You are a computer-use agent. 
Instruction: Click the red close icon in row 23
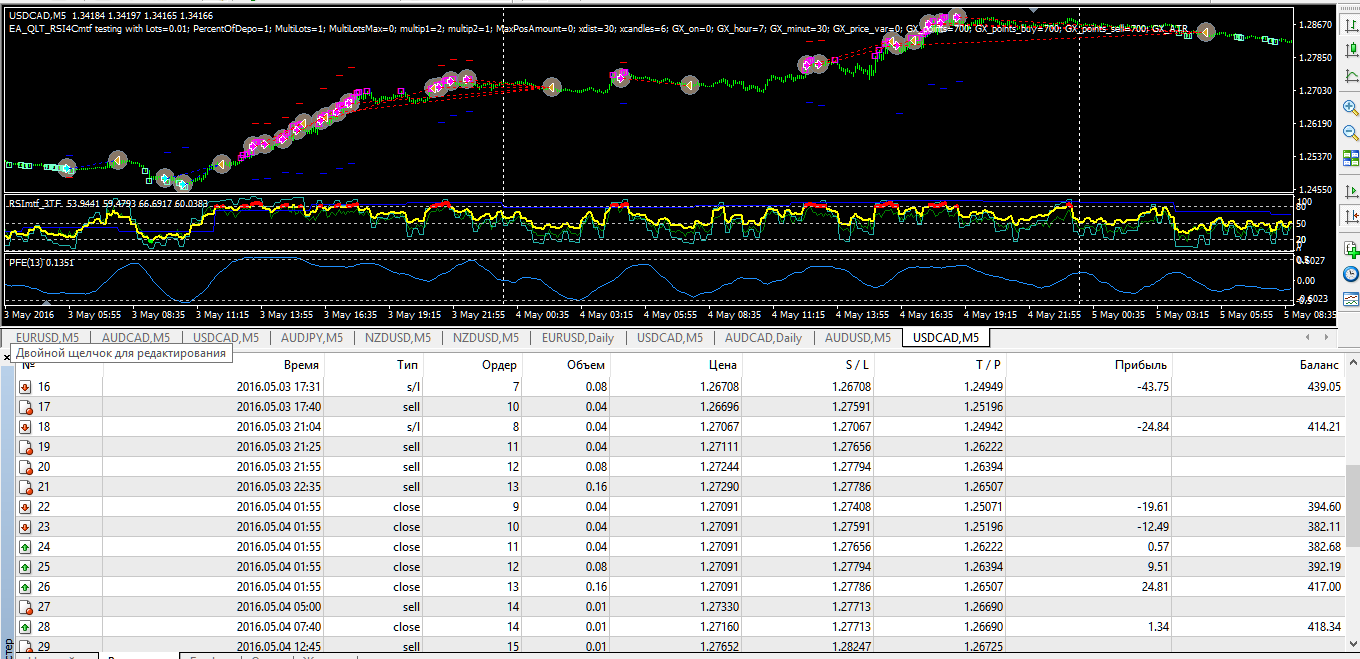(27, 527)
